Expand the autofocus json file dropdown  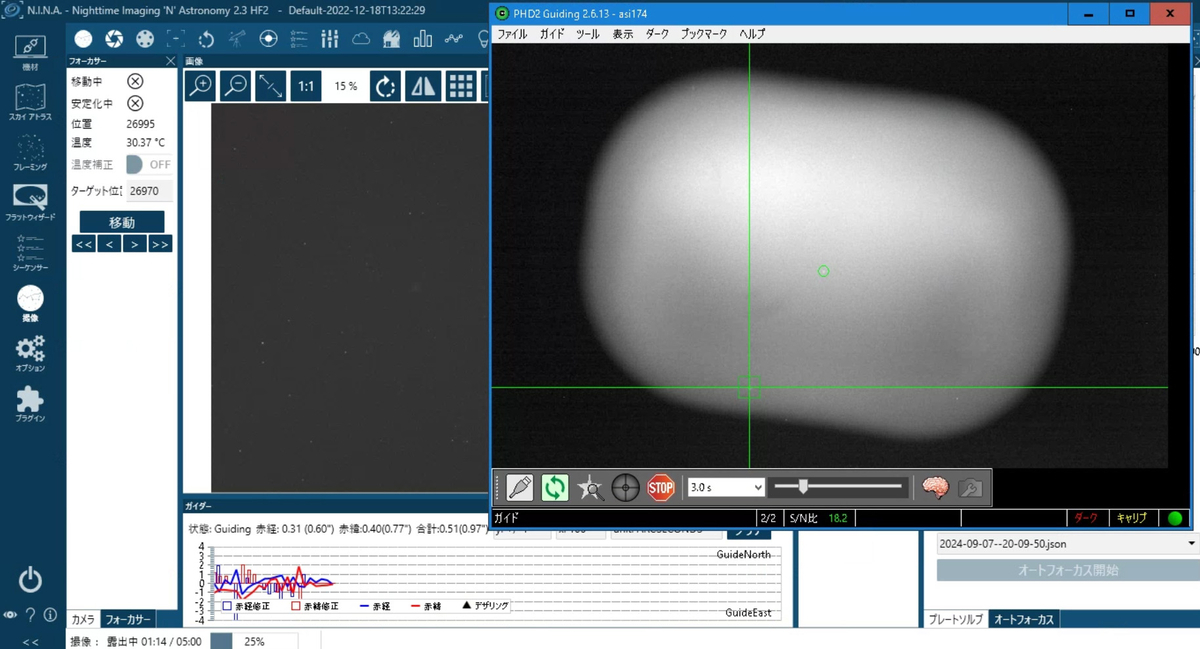point(1067,544)
